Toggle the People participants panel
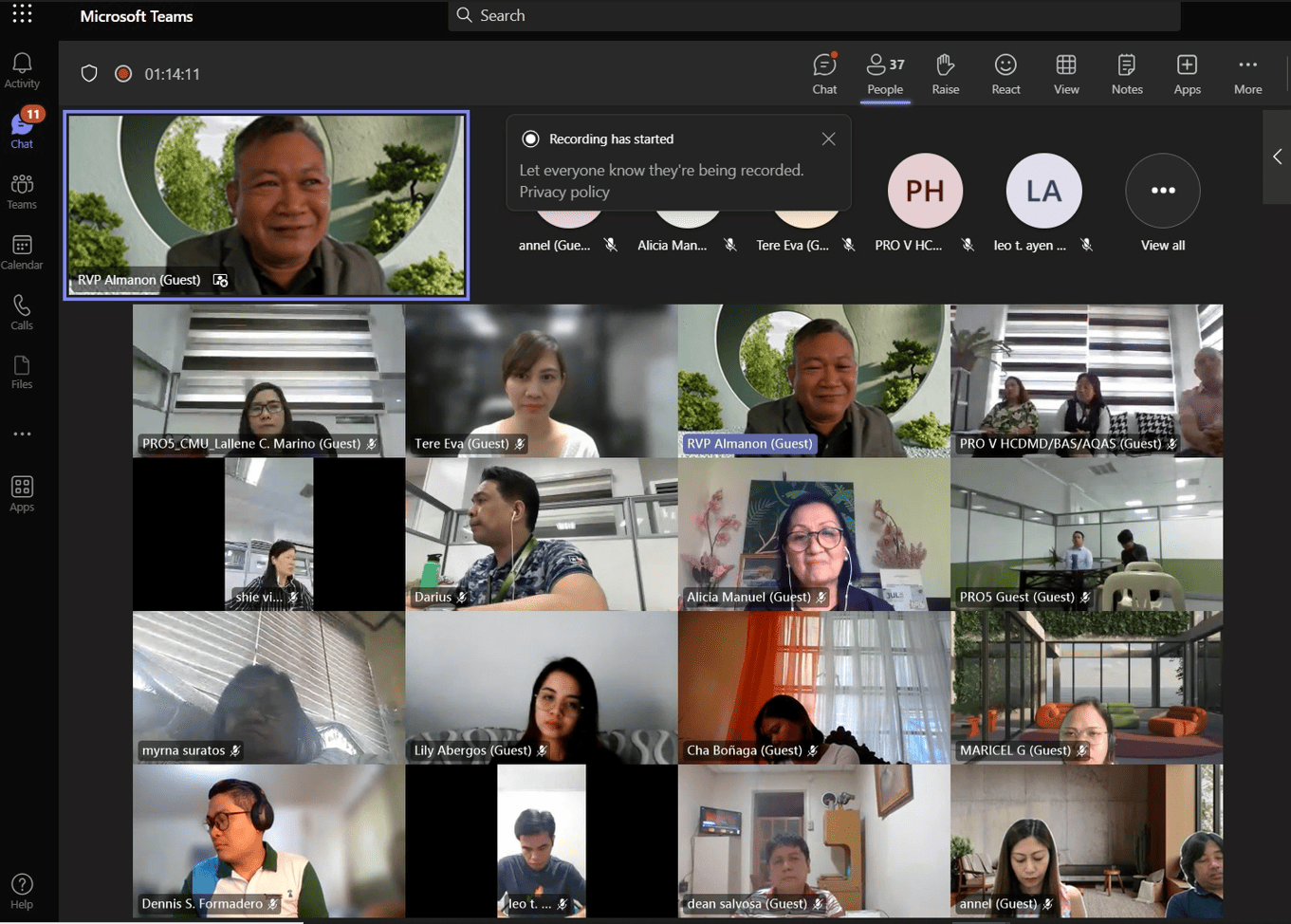1291x924 pixels. click(885, 74)
